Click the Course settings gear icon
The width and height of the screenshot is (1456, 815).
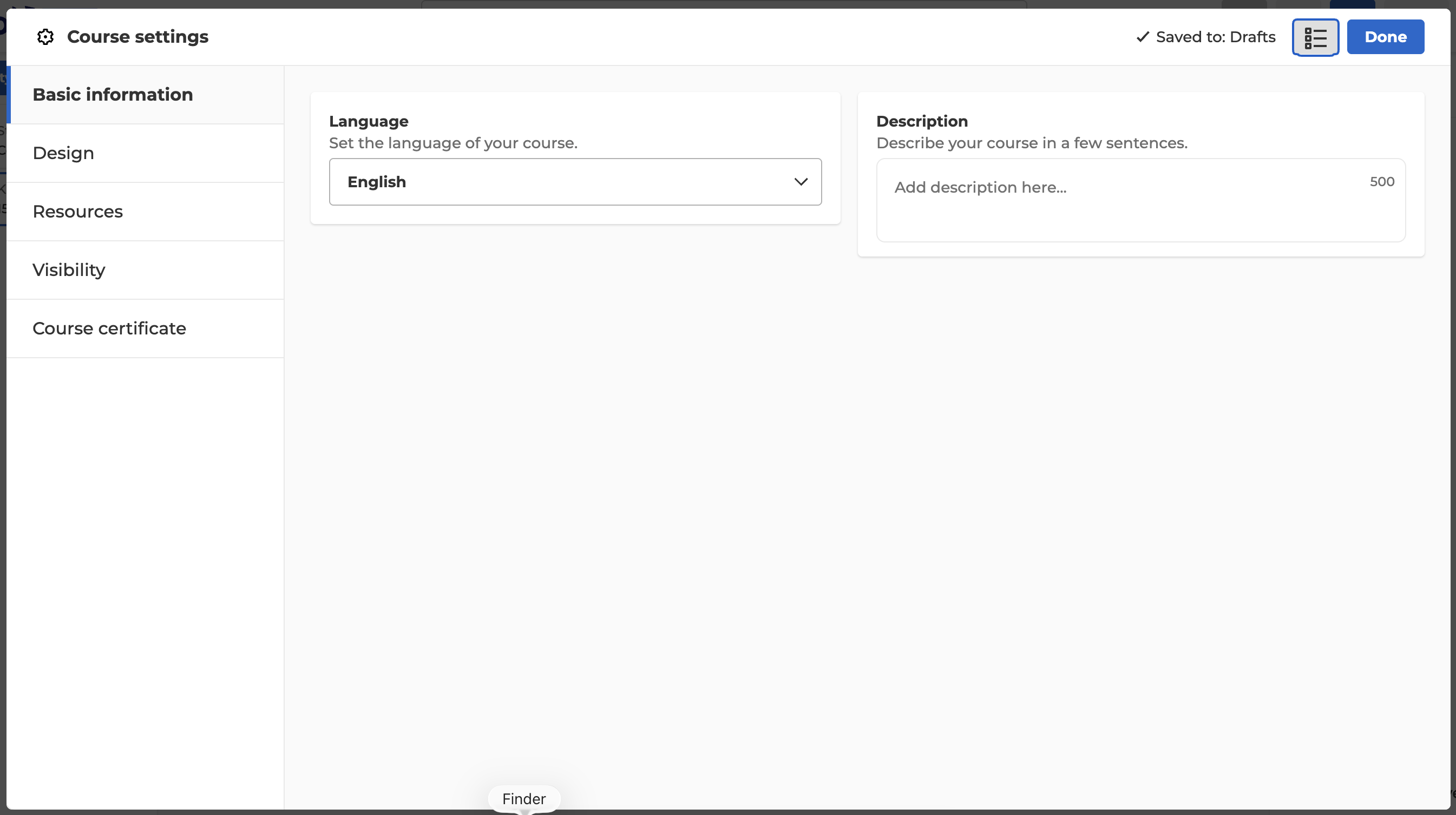45,37
